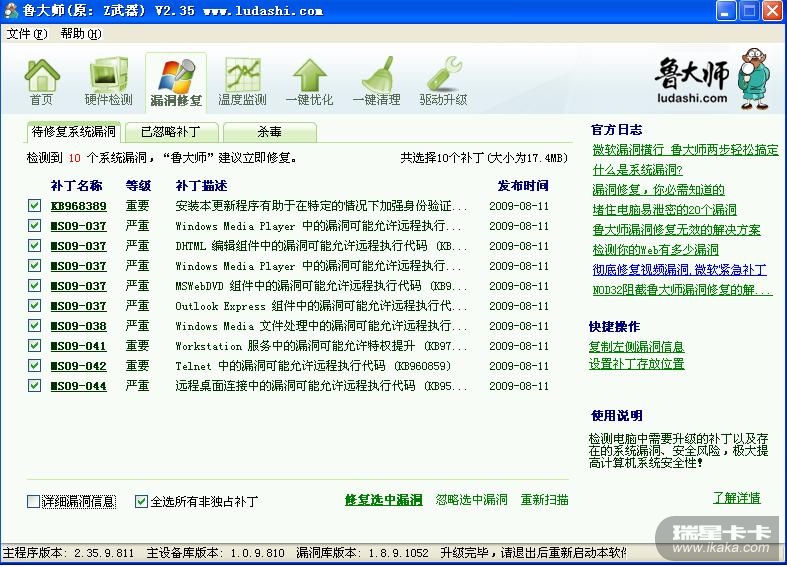The width and height of the screenshot is (787, 567).
Task: Open the KB968389 patch link
Action: (79, 206)
